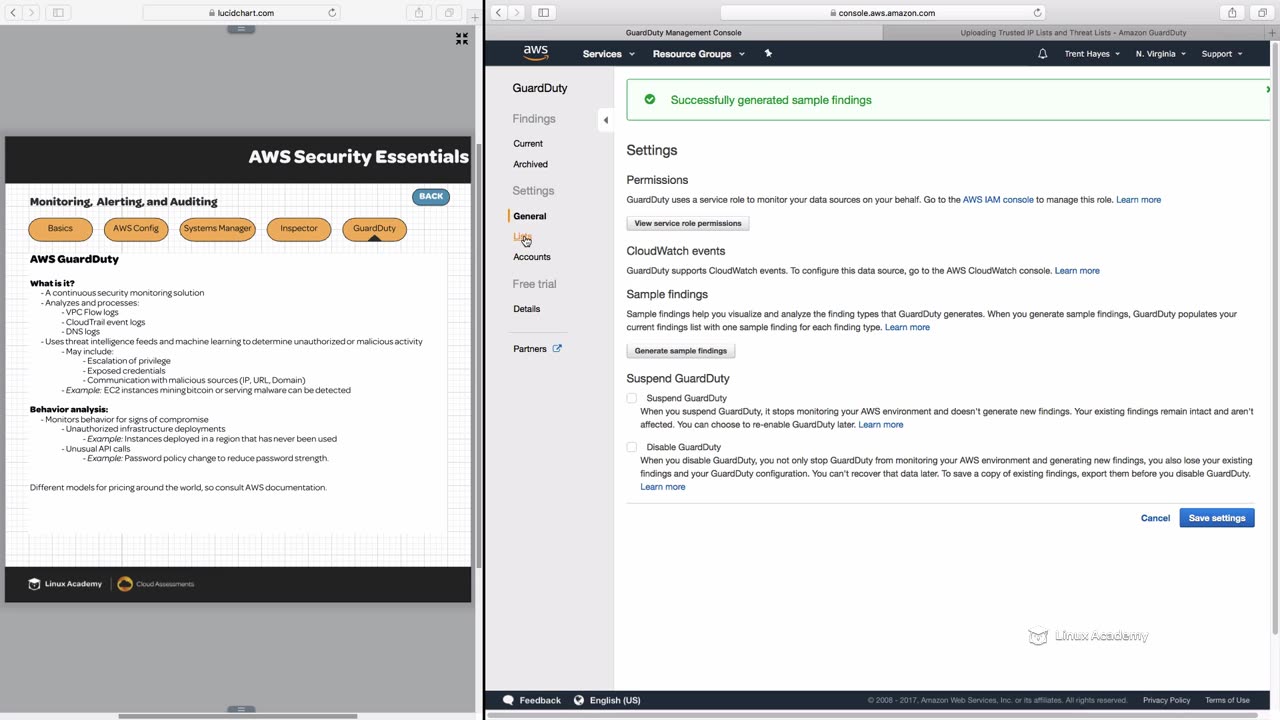The width and height of the screenshot is (1280, 720).
Task: Open the Services dropdown menu
Action: pyautogui.click(x=608, y=54)
